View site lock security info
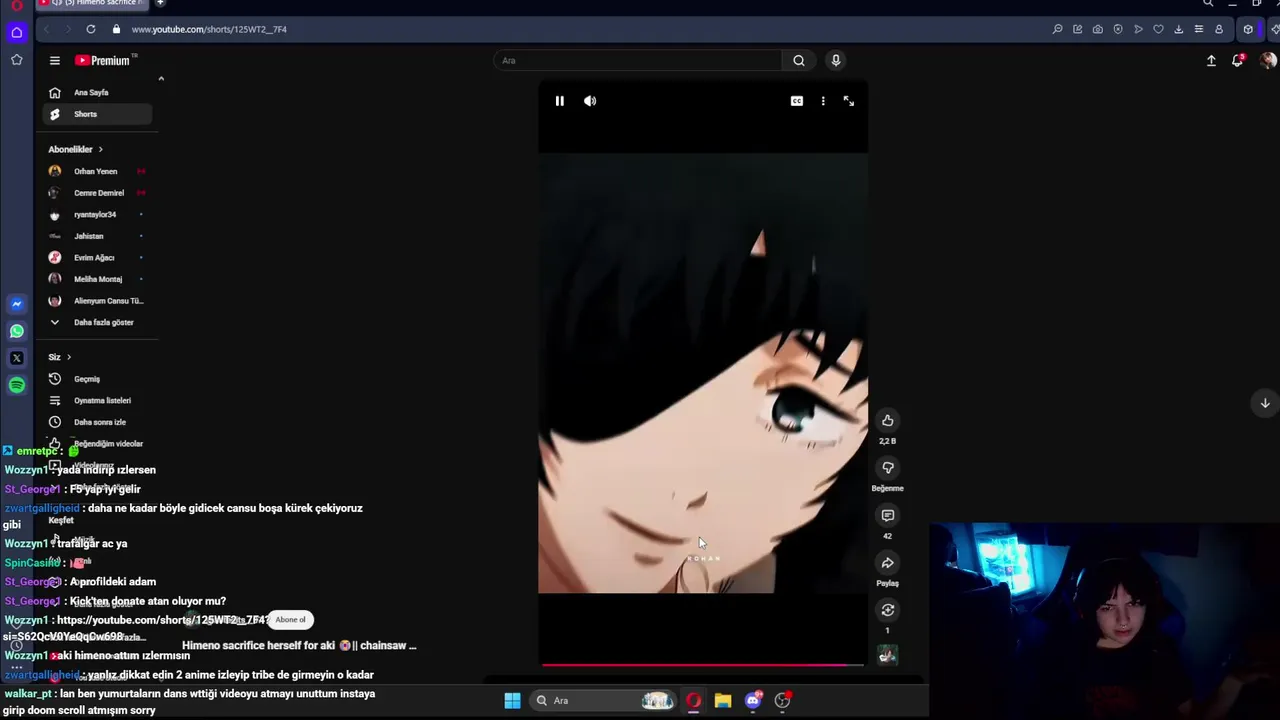The image size is (1280, 720). click(116, 29)
